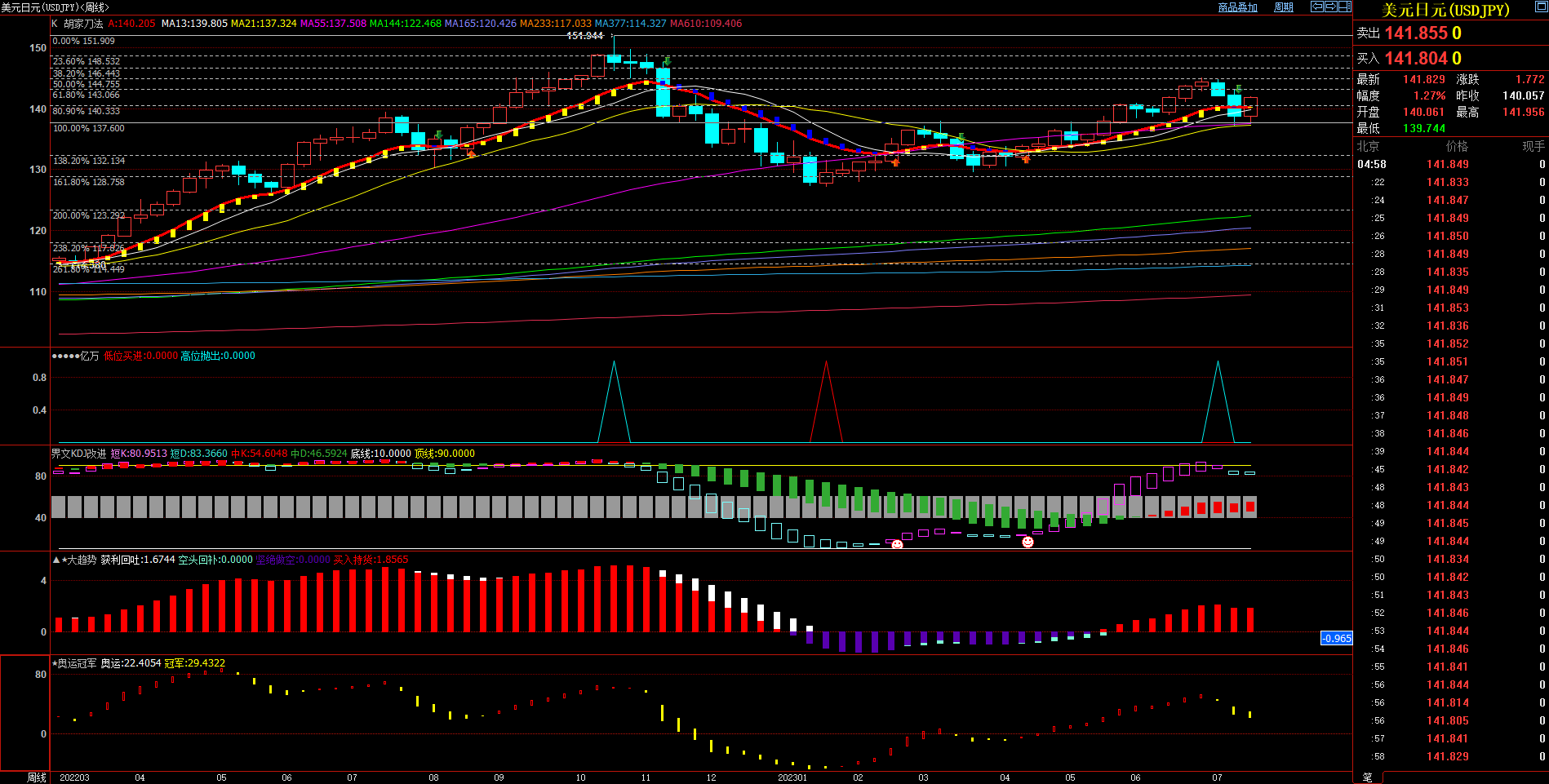The image size is (1549, 784).
Task: Expand the ★大趋势 indicator triangle
Action: point(56,560)
